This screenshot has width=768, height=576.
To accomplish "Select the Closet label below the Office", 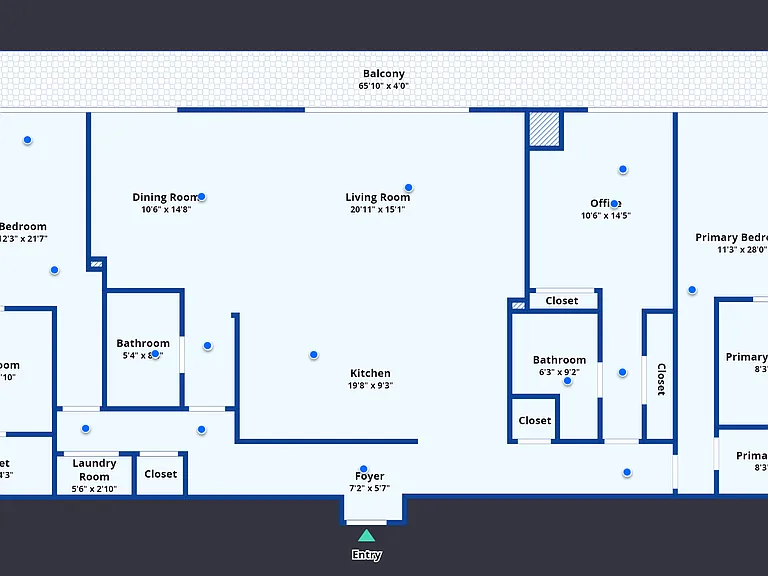I will coord(562,300).
